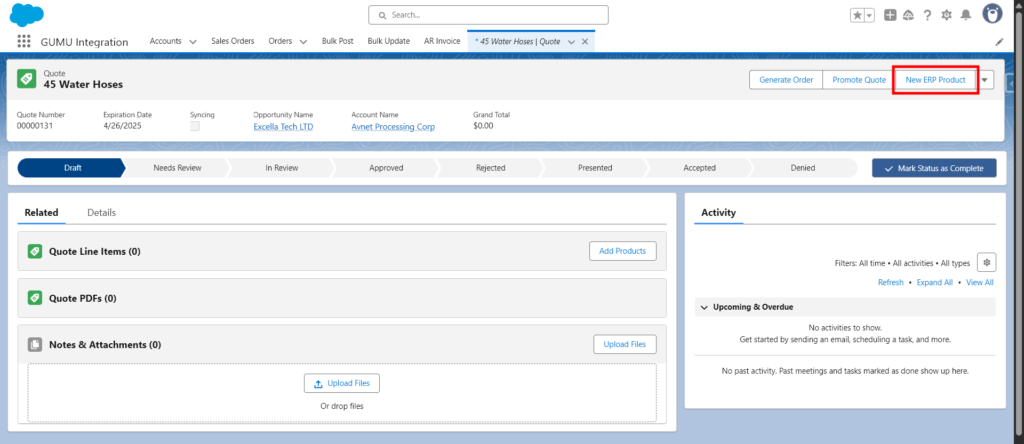Click the global Search field
The image size is (1024, 444).
point(488,15)
